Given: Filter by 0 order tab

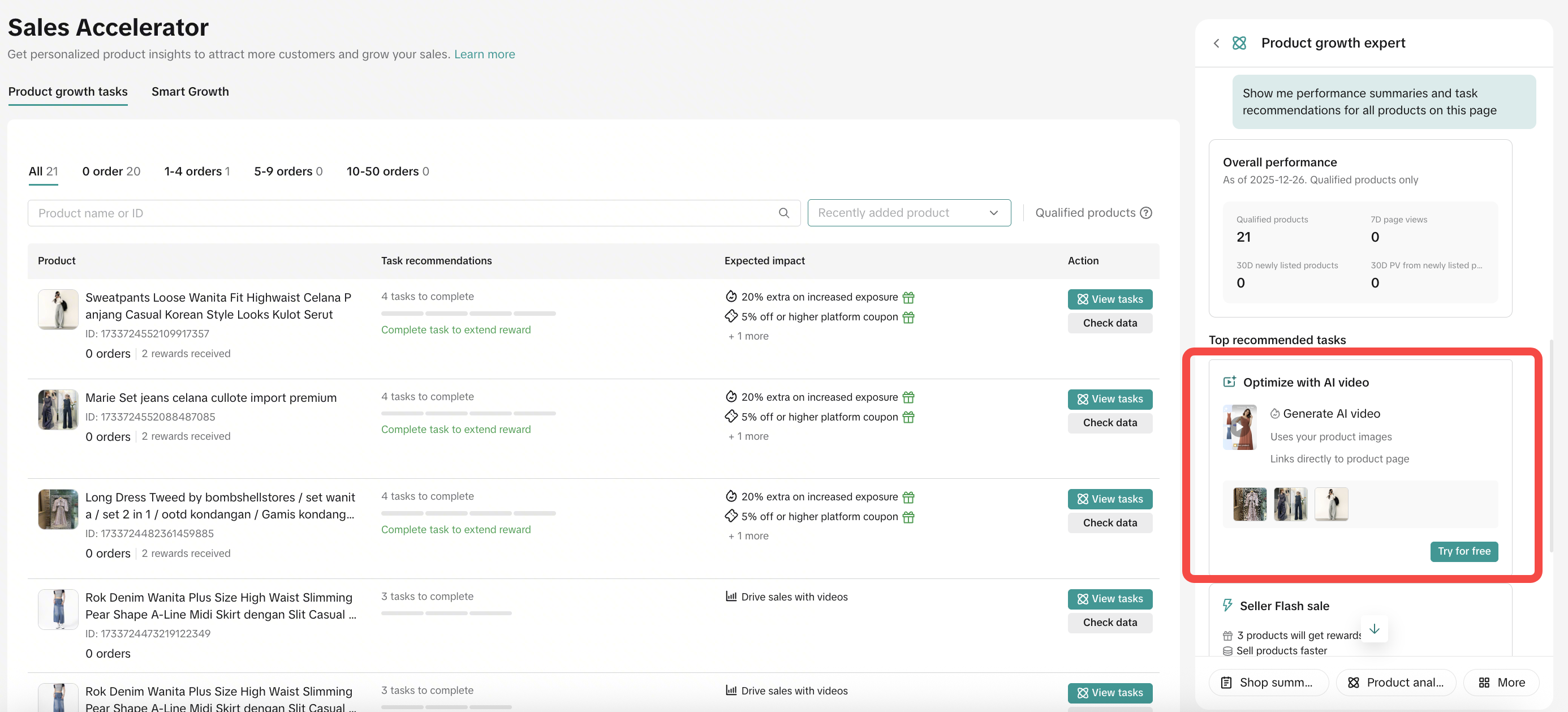Looking at the screenshot, I should 111,171.
